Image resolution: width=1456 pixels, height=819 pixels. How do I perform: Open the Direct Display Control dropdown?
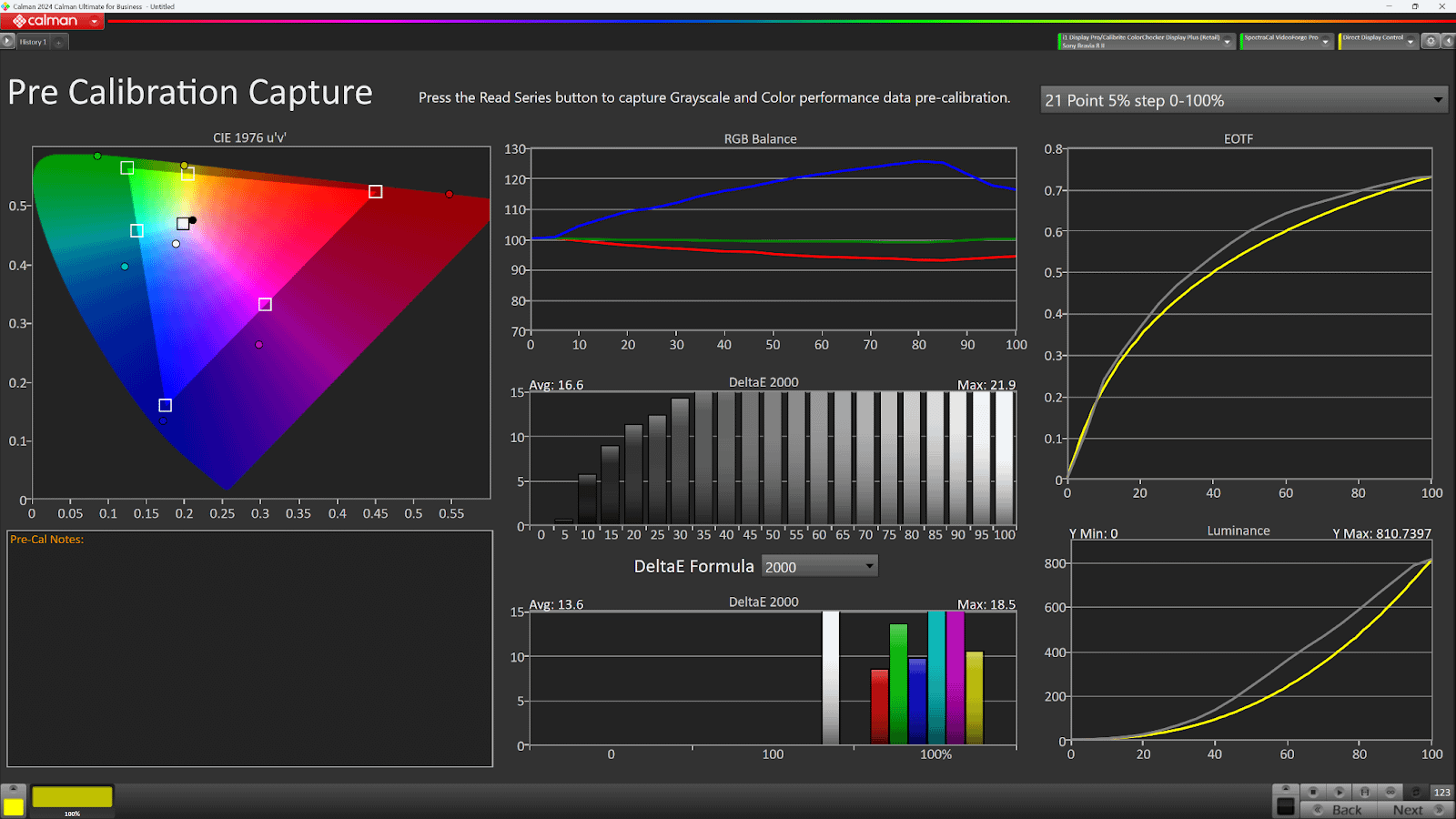coord(1410,42)
